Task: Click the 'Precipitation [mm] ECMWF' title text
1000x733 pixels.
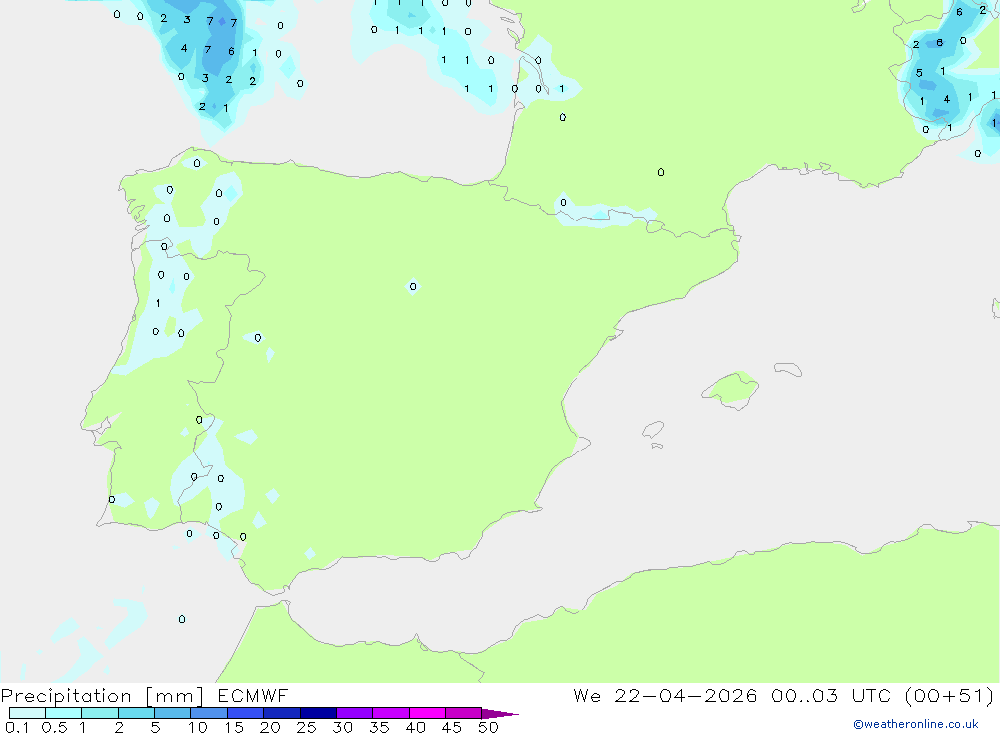Action: click(x=145, y=696)
